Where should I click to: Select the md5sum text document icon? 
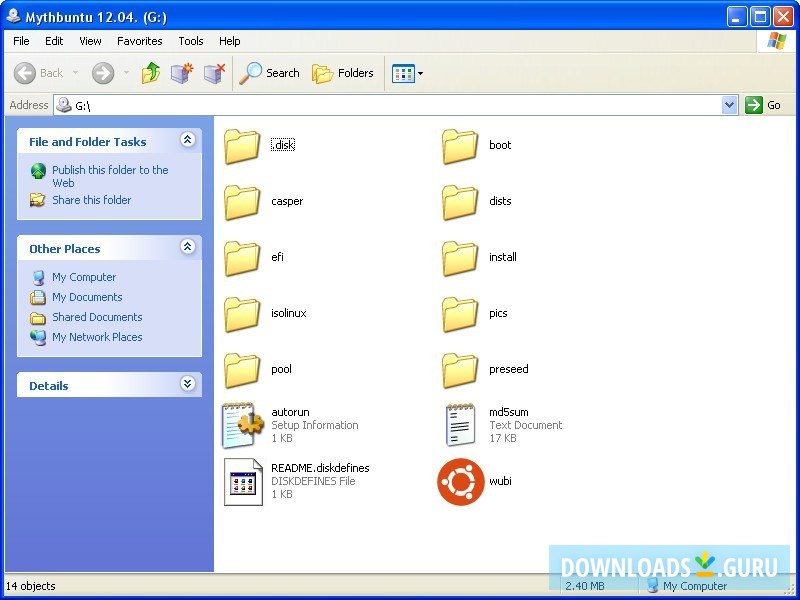coord(461,425)
